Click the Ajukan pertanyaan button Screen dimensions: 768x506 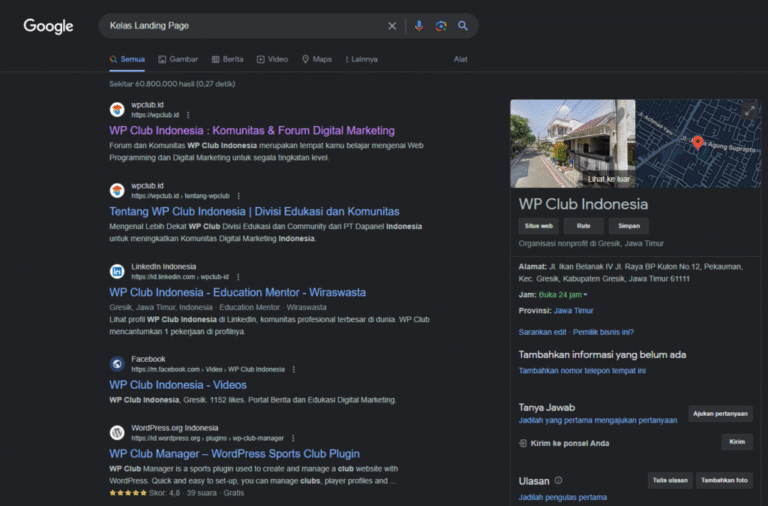point(719,414)
